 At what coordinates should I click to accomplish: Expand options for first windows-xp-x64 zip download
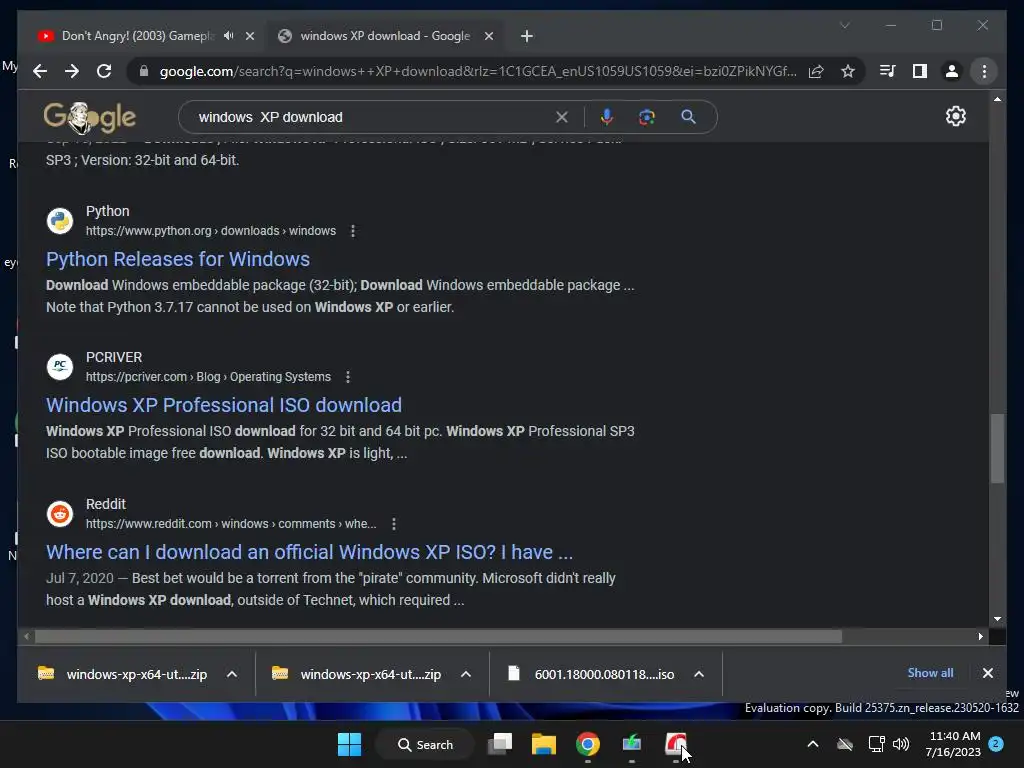coord(232,674)
